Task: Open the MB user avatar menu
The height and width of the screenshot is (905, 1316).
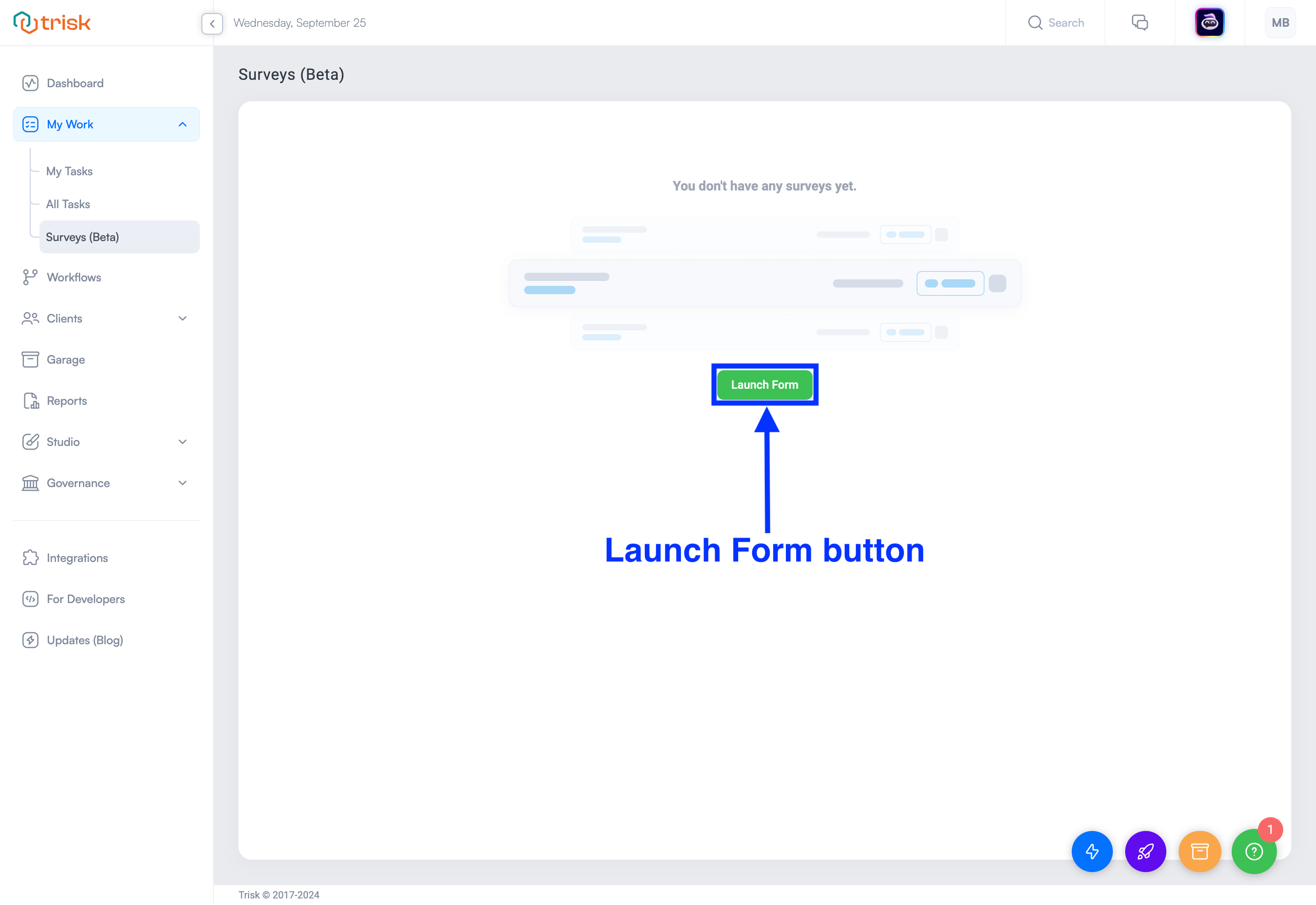Action: (x=1280, y=23)
